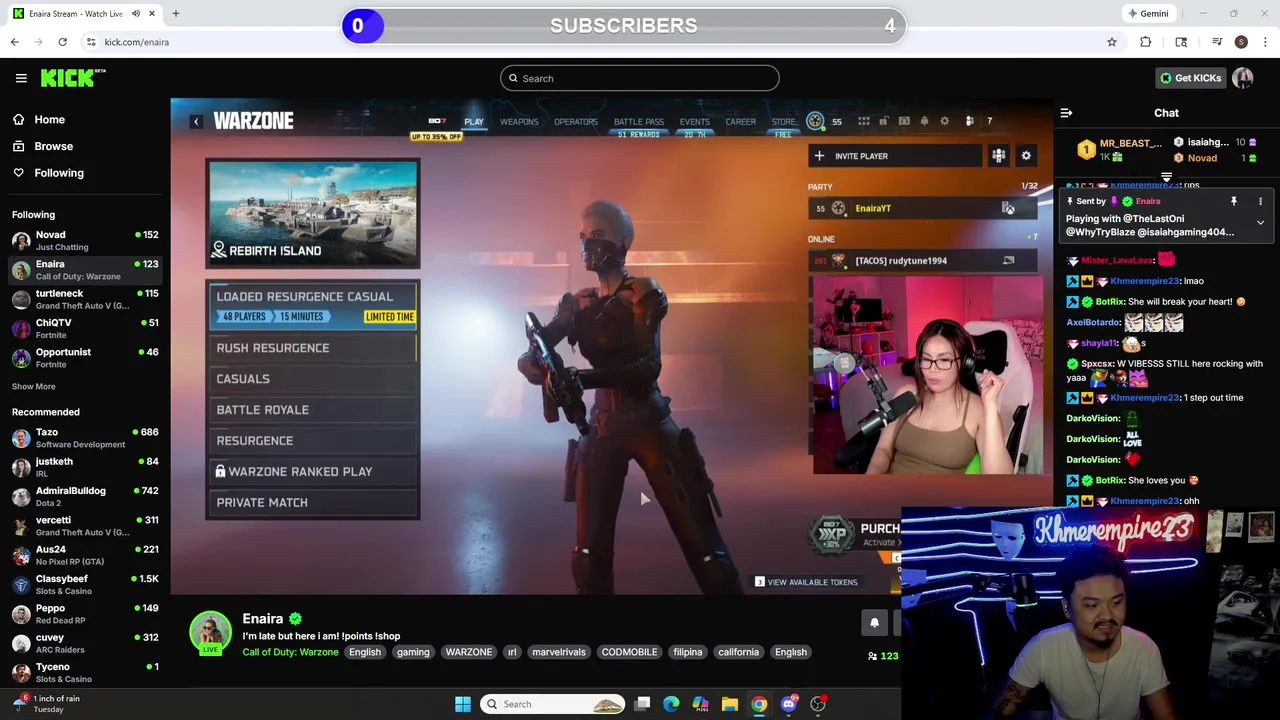
Task: Open Call of Duty: Warzone category link
Action: (x=290, y=652)
